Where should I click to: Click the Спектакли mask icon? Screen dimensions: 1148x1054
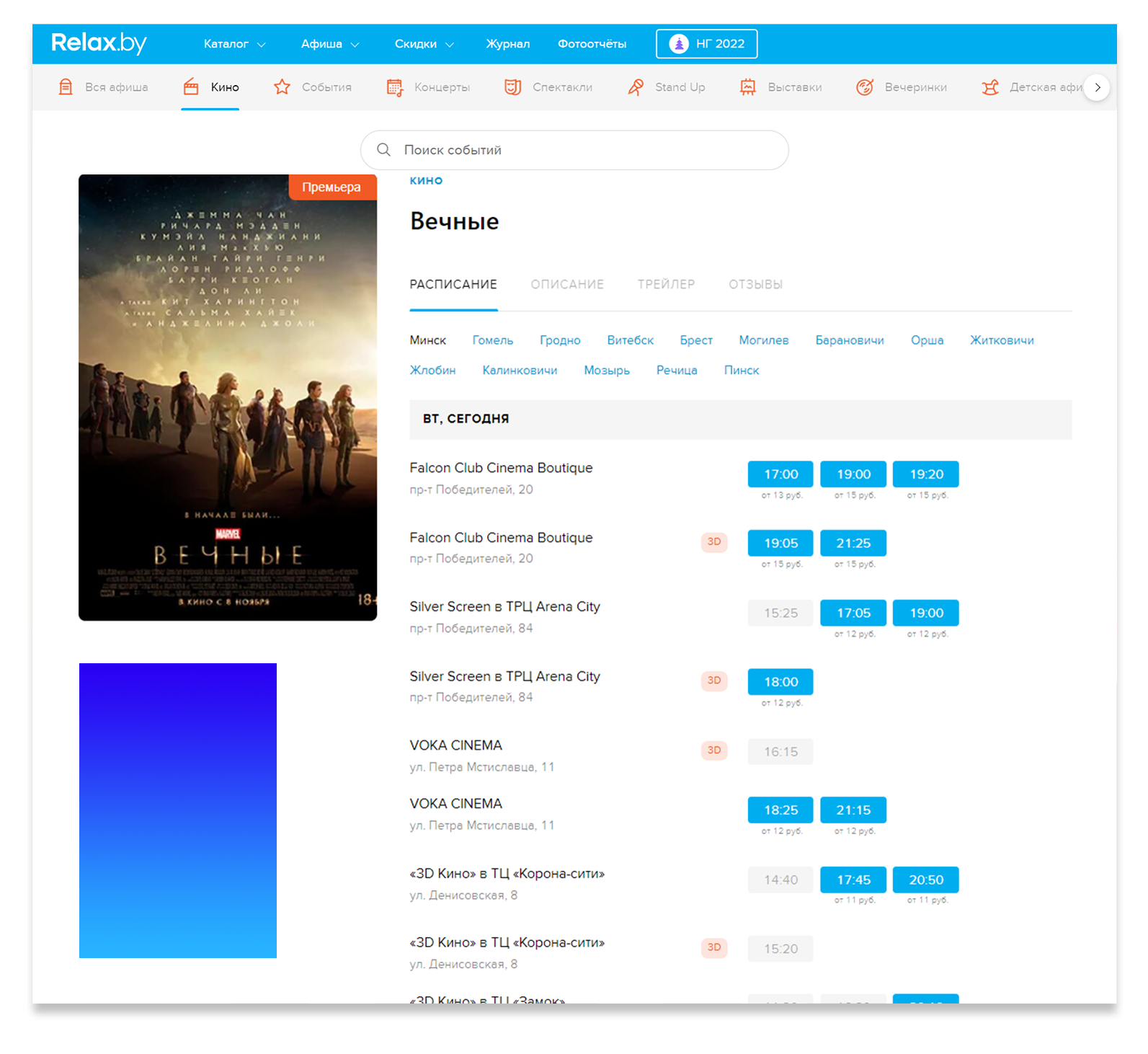(512, 87)
